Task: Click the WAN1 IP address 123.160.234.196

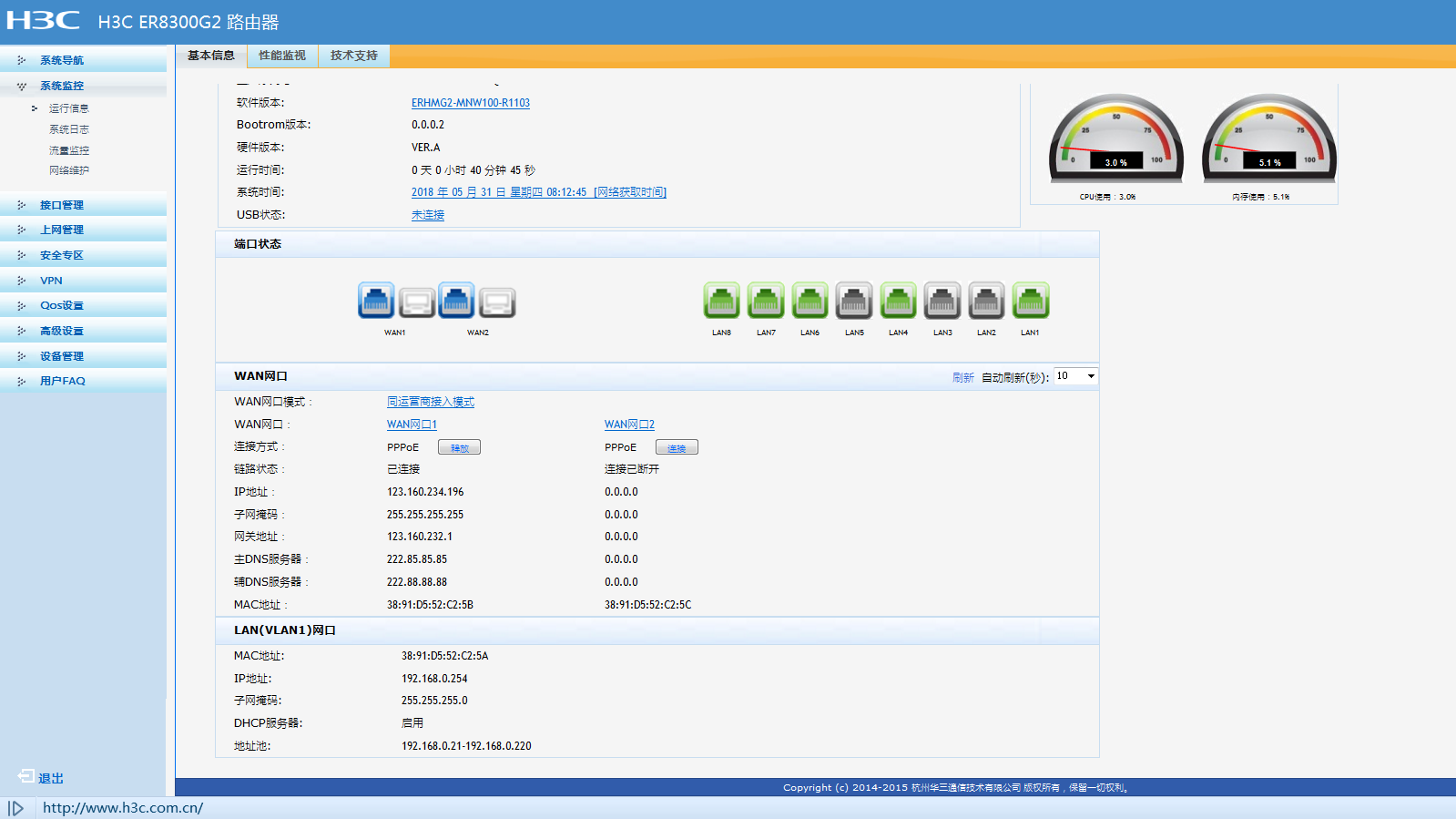Action: click(425, 492)
